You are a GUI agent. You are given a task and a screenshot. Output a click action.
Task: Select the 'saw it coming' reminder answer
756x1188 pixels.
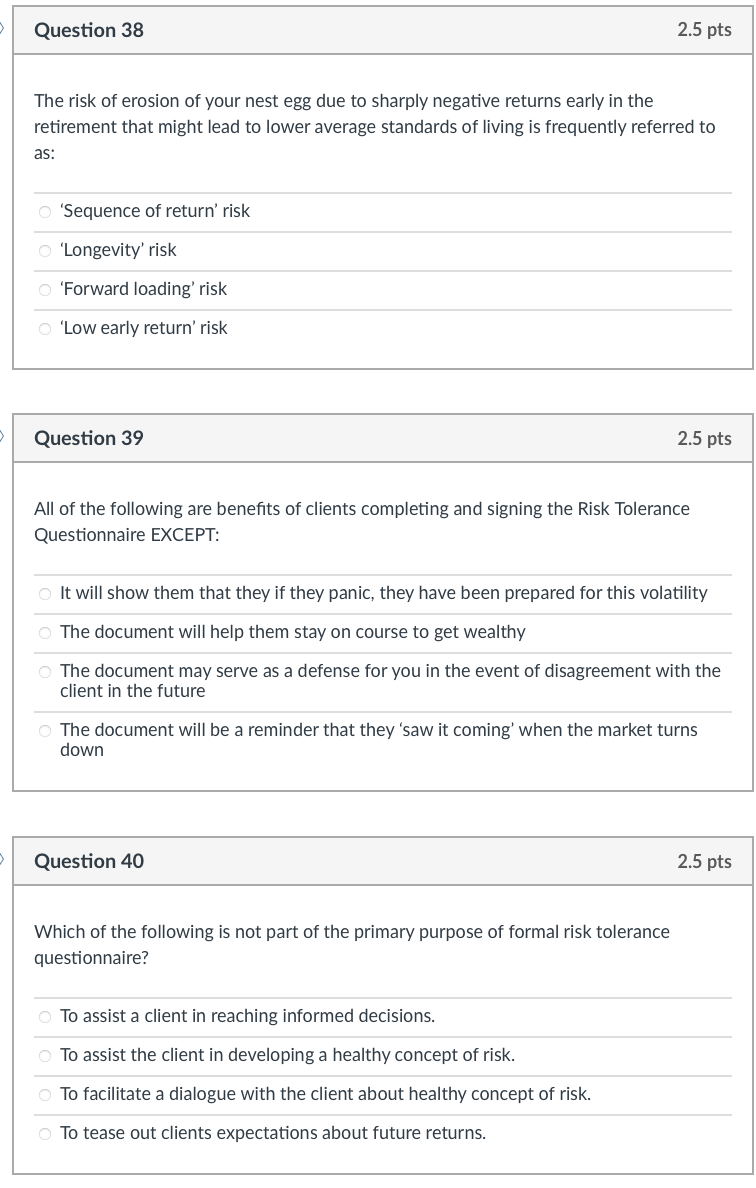(44, 730)
